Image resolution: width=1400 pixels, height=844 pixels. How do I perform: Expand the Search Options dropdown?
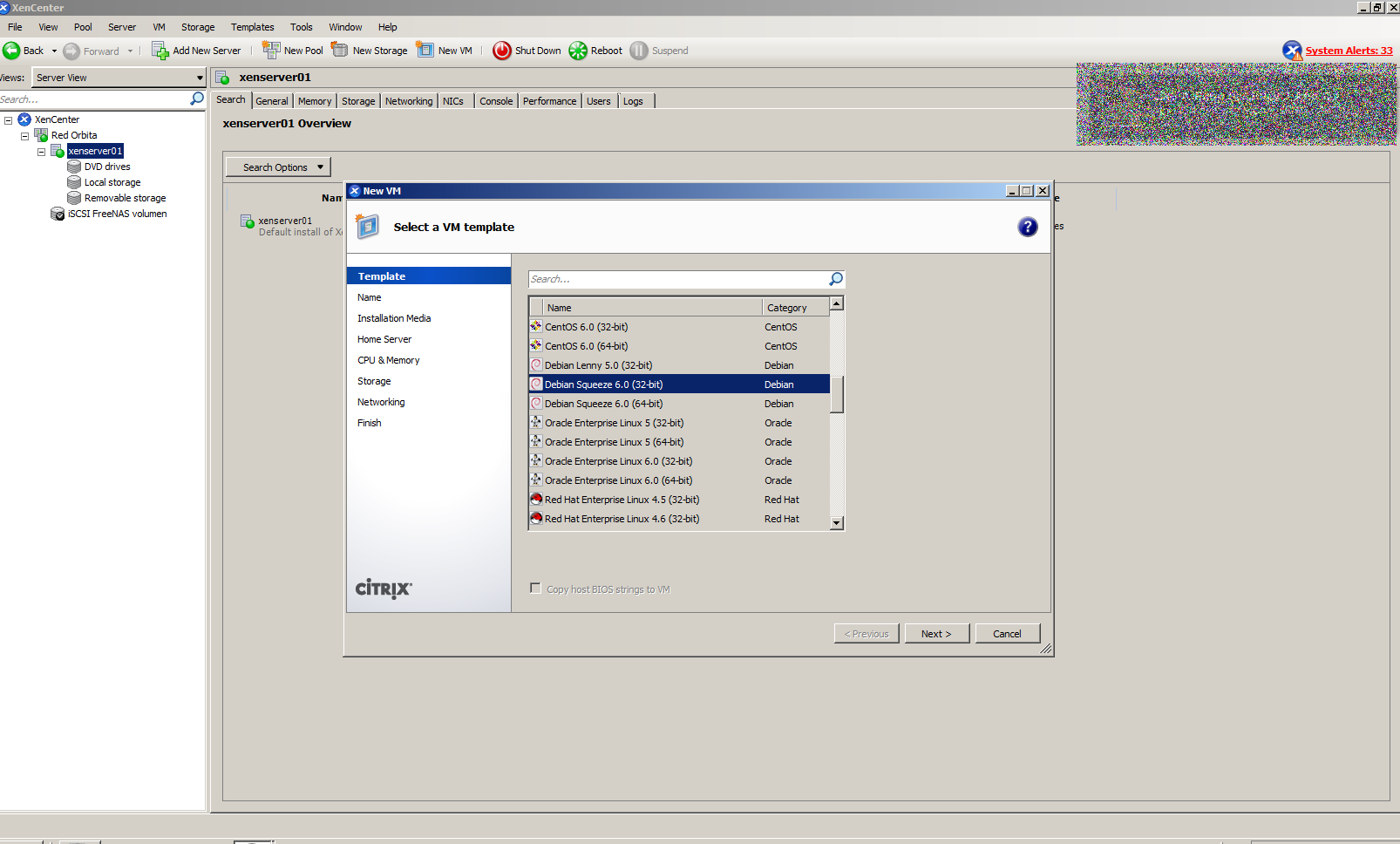click(x=278, y=167)
